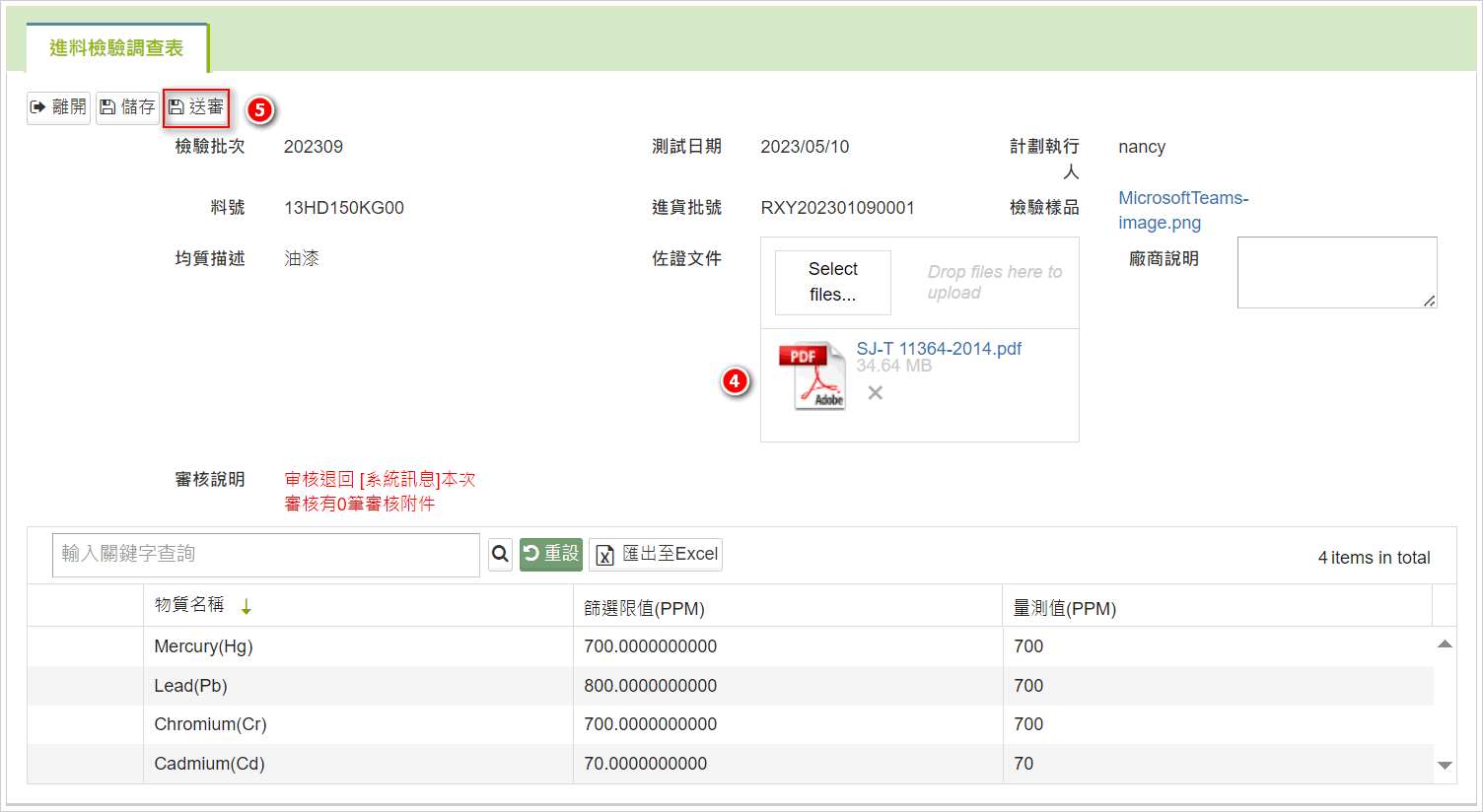Sort by 物質名稱 column header
1483x812 pixels.
point(358,606)
